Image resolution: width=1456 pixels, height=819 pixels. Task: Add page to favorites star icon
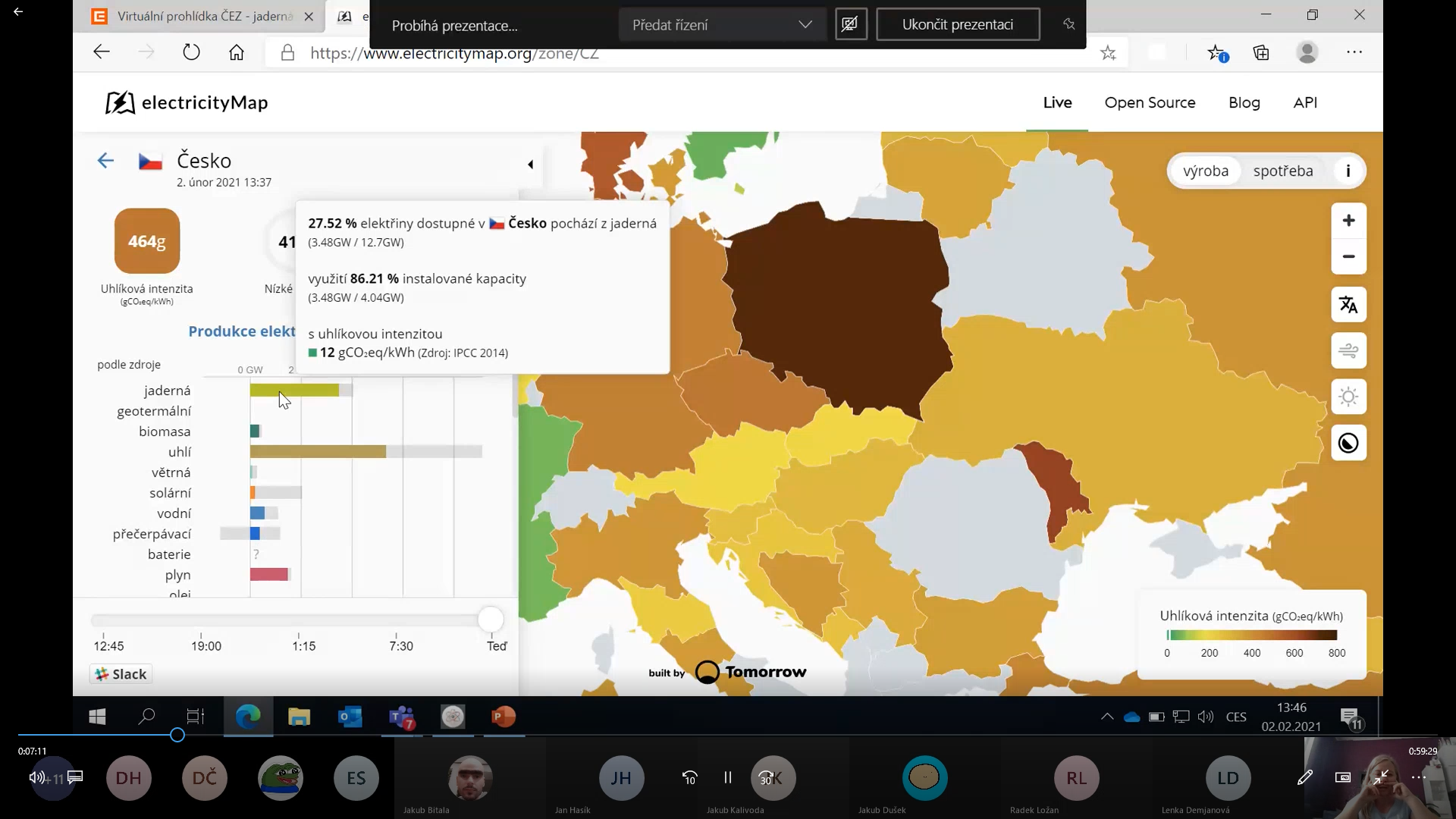pyautogui.click(x=1108, y=52)
